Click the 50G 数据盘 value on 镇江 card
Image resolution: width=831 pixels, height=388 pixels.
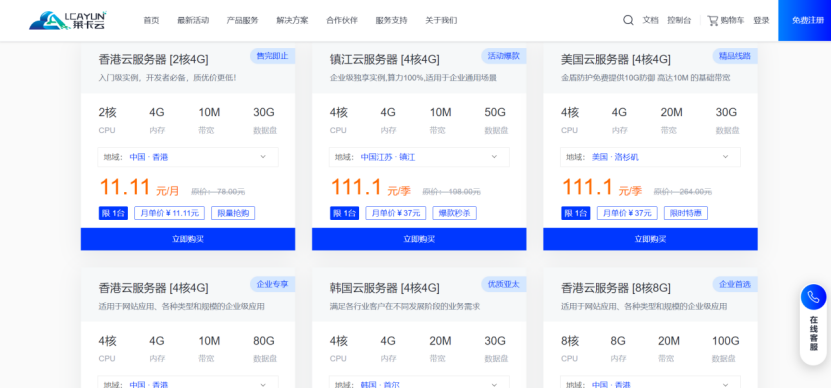496,112
